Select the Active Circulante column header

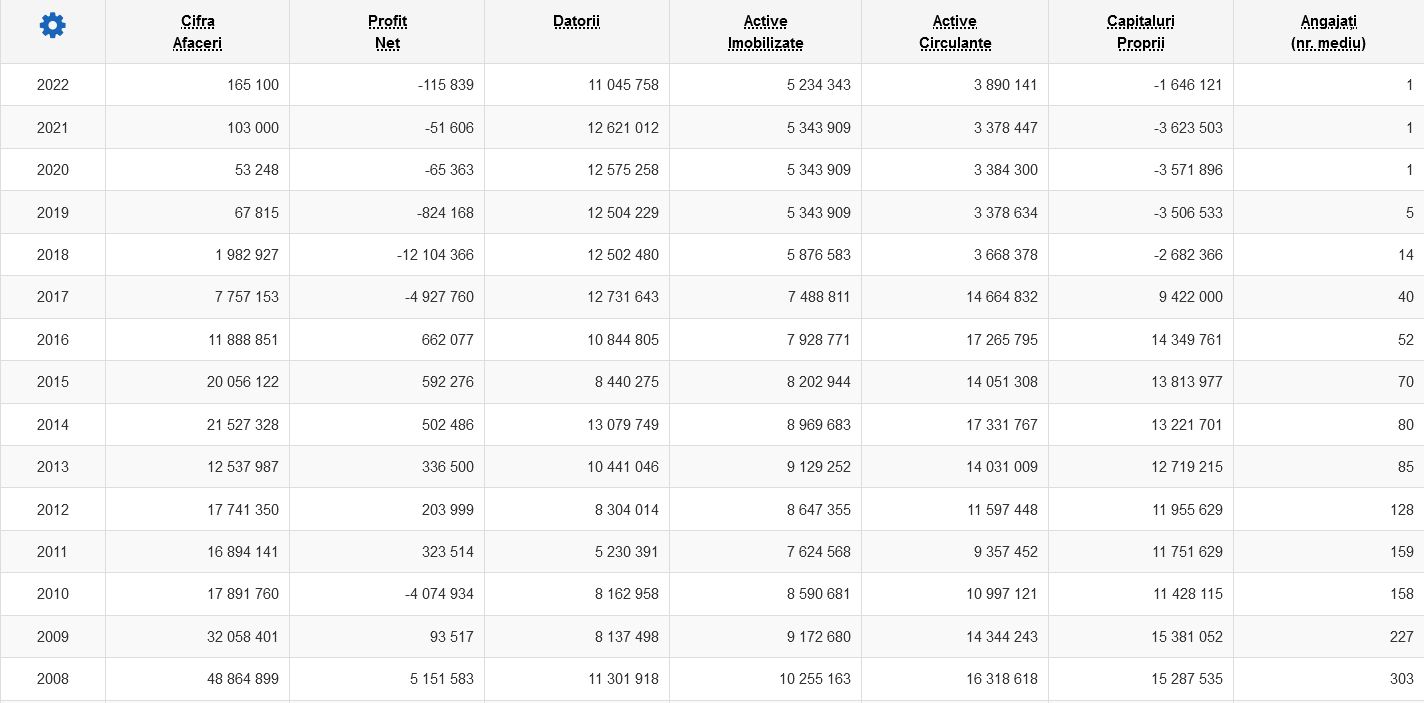coord(955,32)
